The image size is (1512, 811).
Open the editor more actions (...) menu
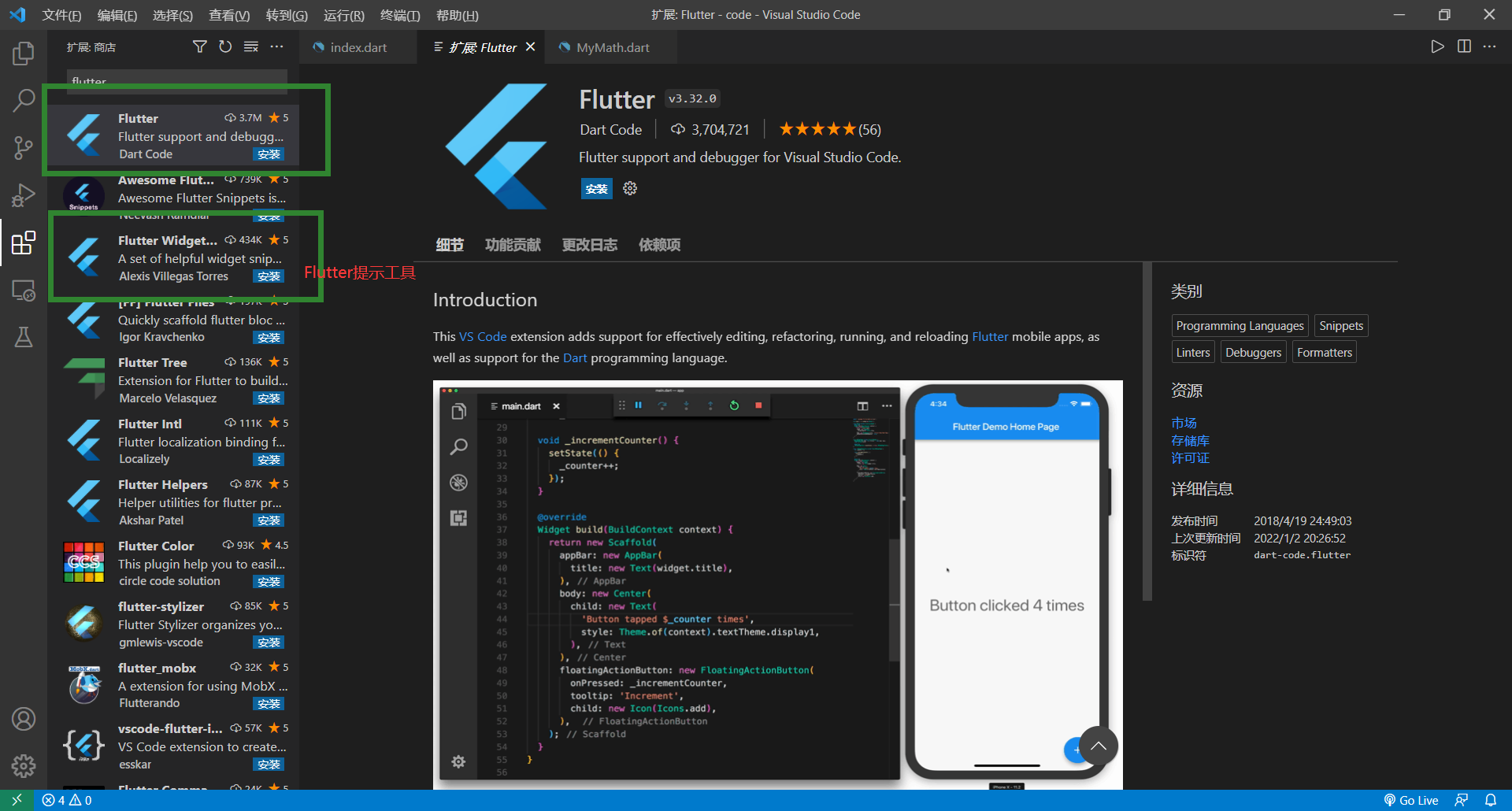1490,46
